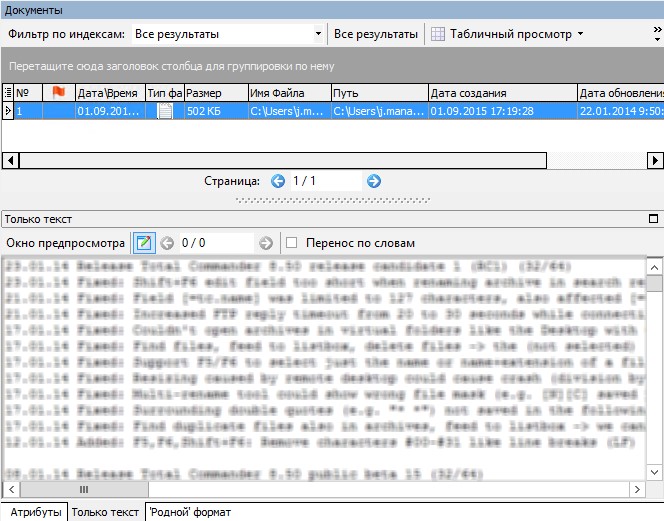Click the down arrow of the preview vertical scrollbar
Screen dimensions: 664x521
(654, 472)
